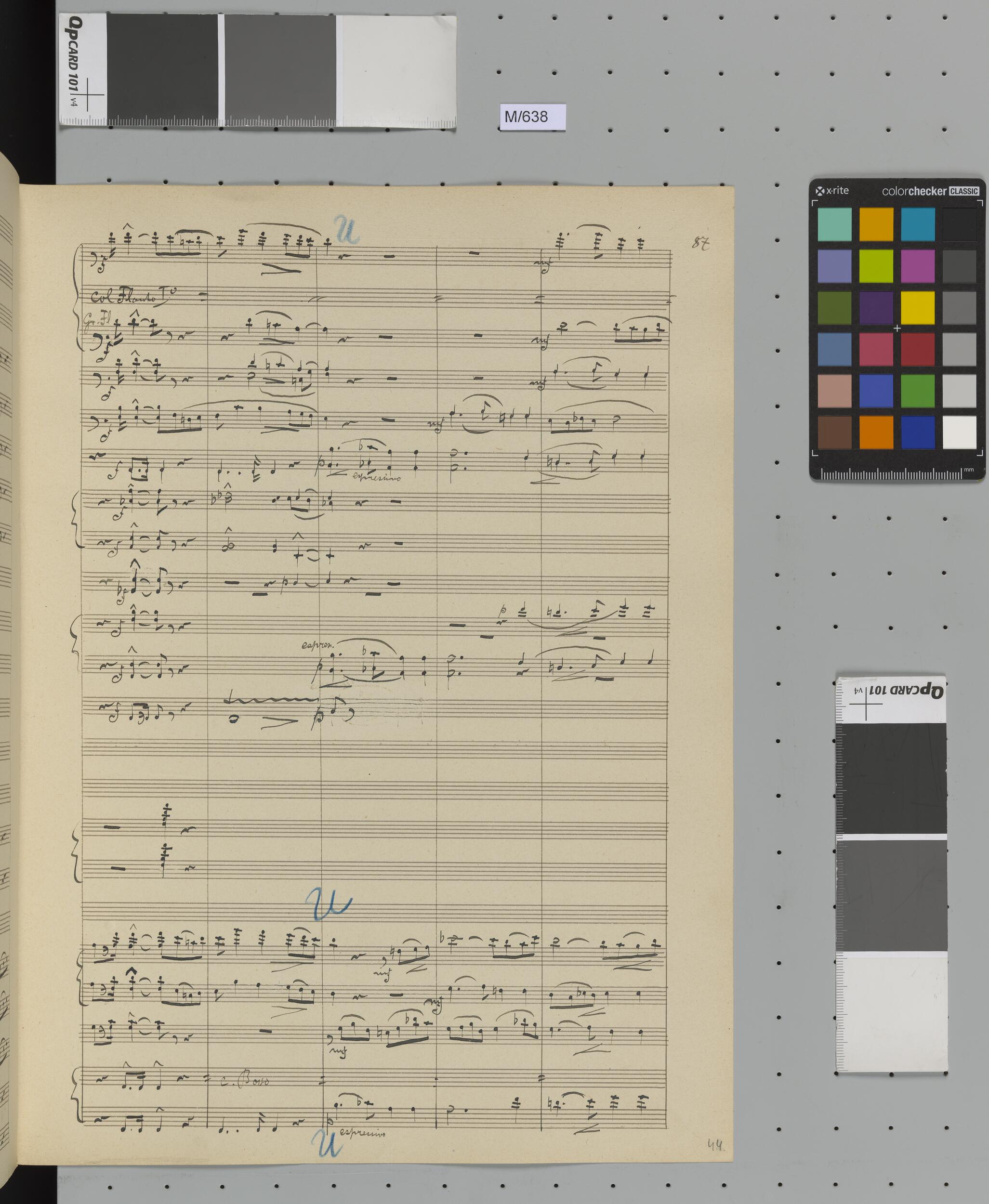Viewport: 989px width, 1204px height.
Task: Click the crosshair on the top OpCard 101
Action: 87,94
